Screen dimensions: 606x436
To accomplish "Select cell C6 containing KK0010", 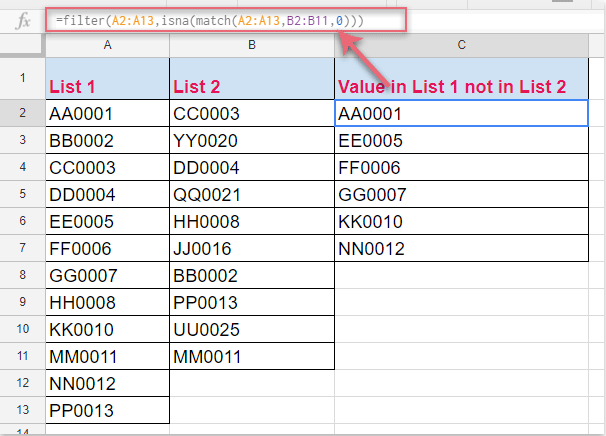I will [x=461, y=221].
